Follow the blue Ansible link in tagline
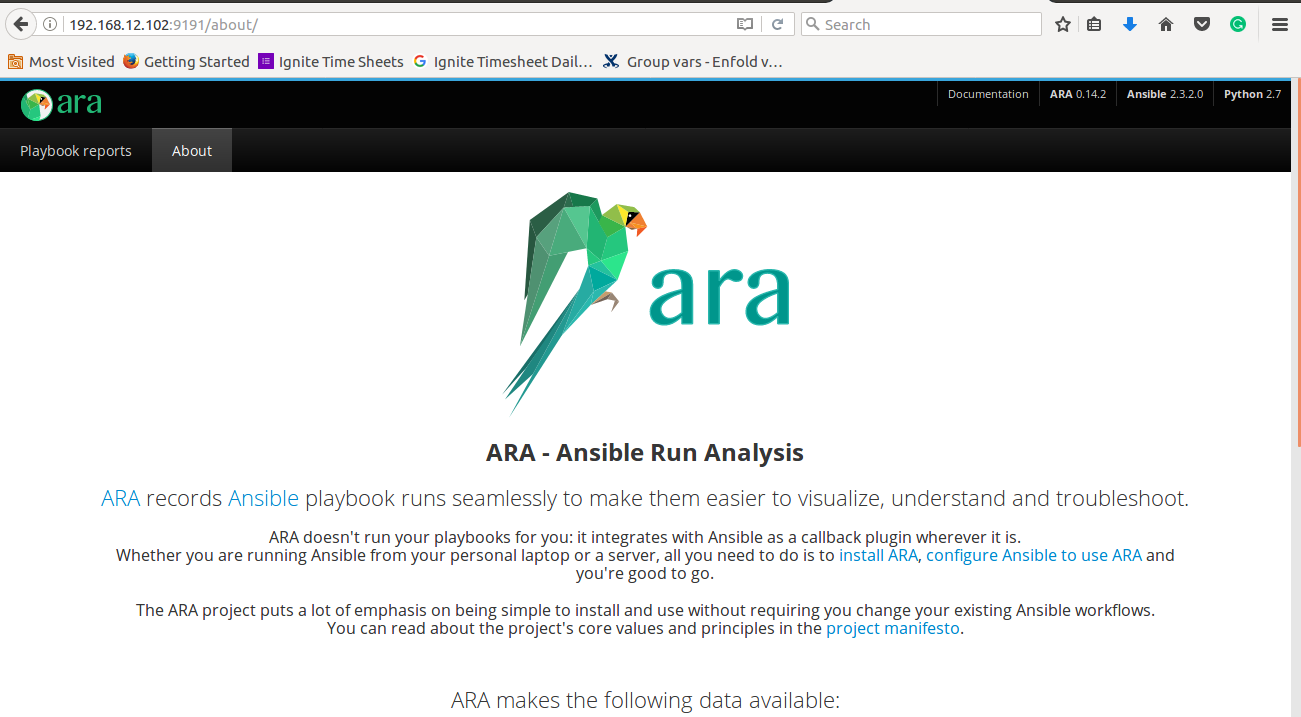This screenshot has width=1301, height=717. [x=263, y=498]
